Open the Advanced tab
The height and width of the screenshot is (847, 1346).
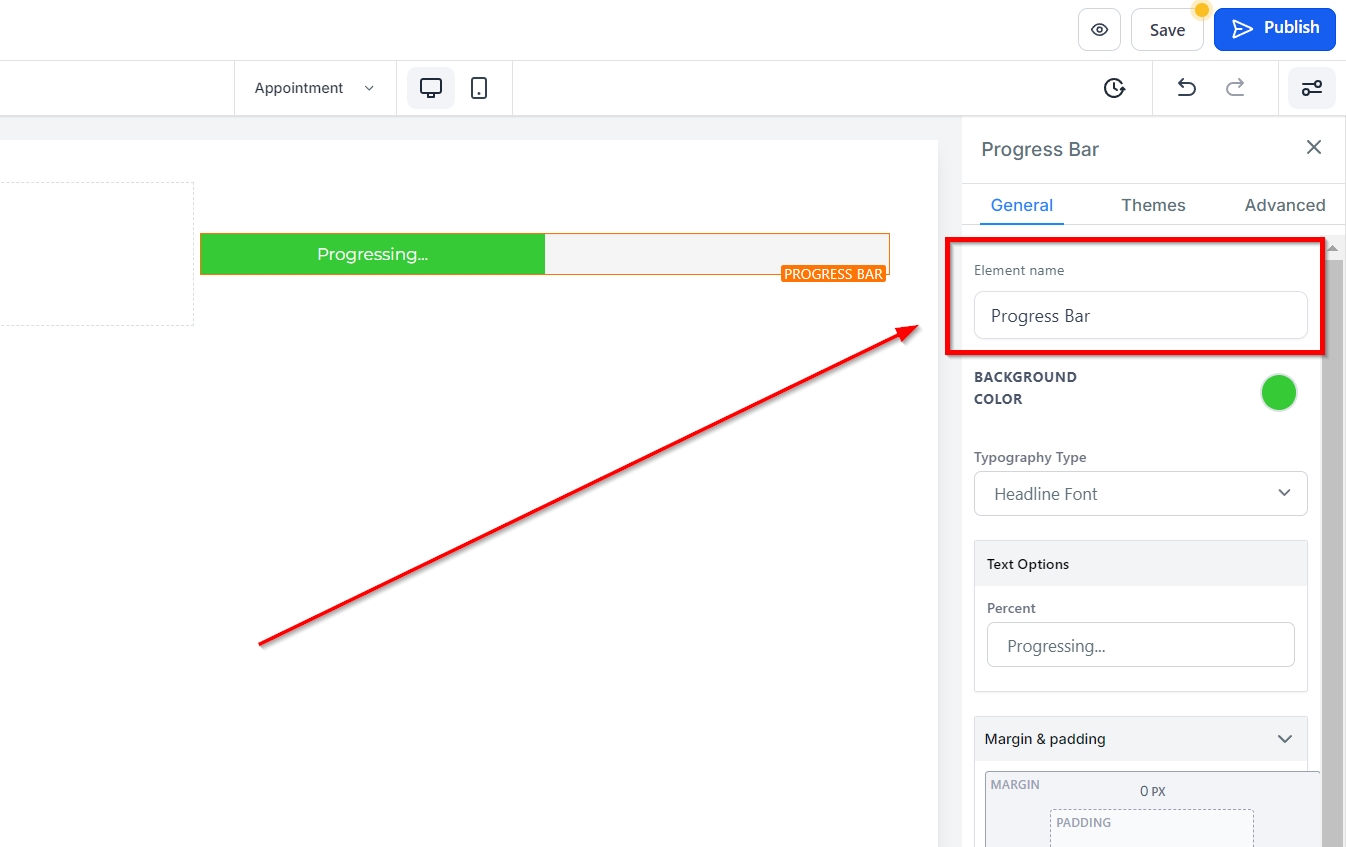coord(1284,205)
